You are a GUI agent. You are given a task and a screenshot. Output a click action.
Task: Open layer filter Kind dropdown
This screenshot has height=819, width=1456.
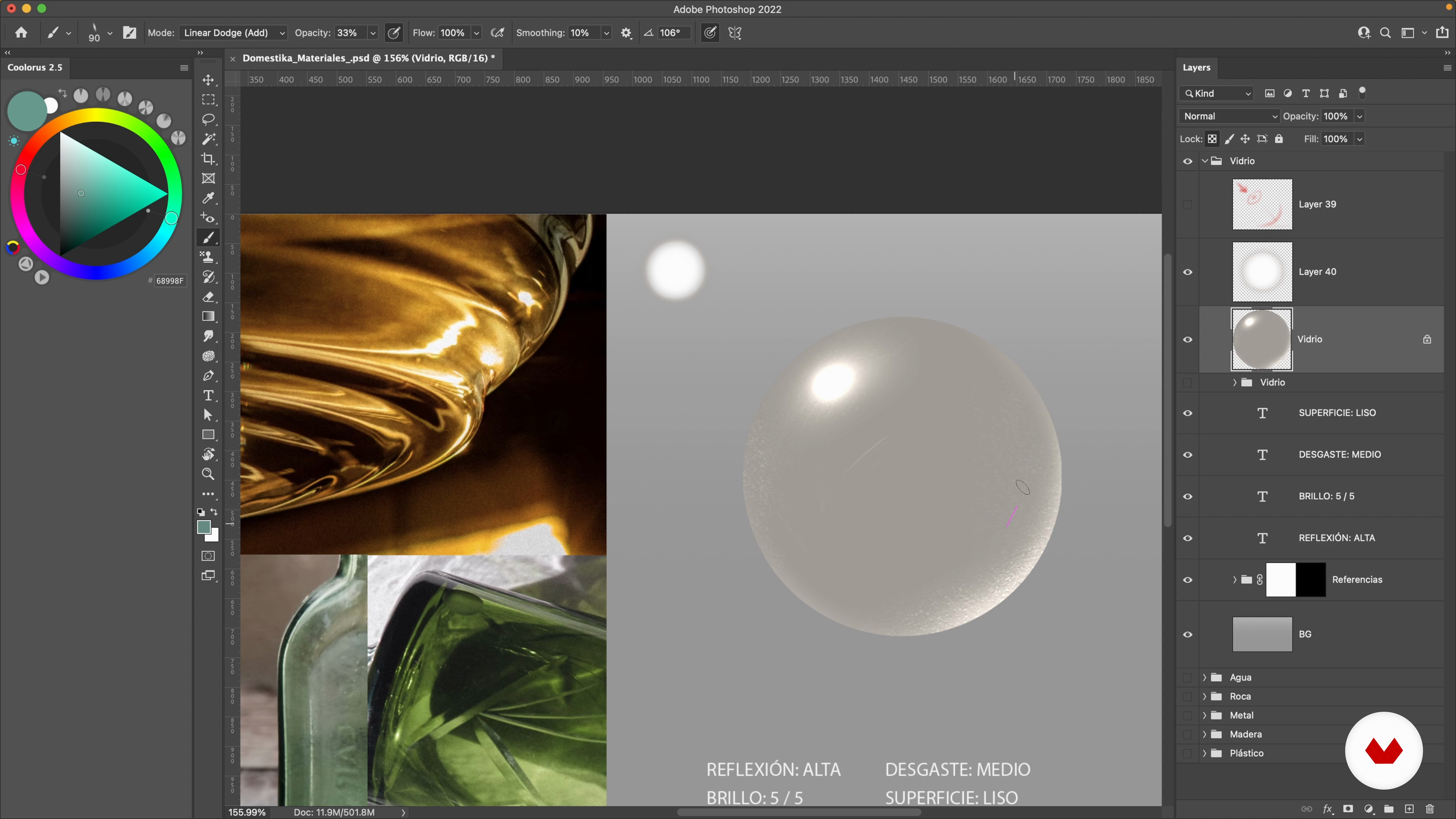pos(1217,93)
